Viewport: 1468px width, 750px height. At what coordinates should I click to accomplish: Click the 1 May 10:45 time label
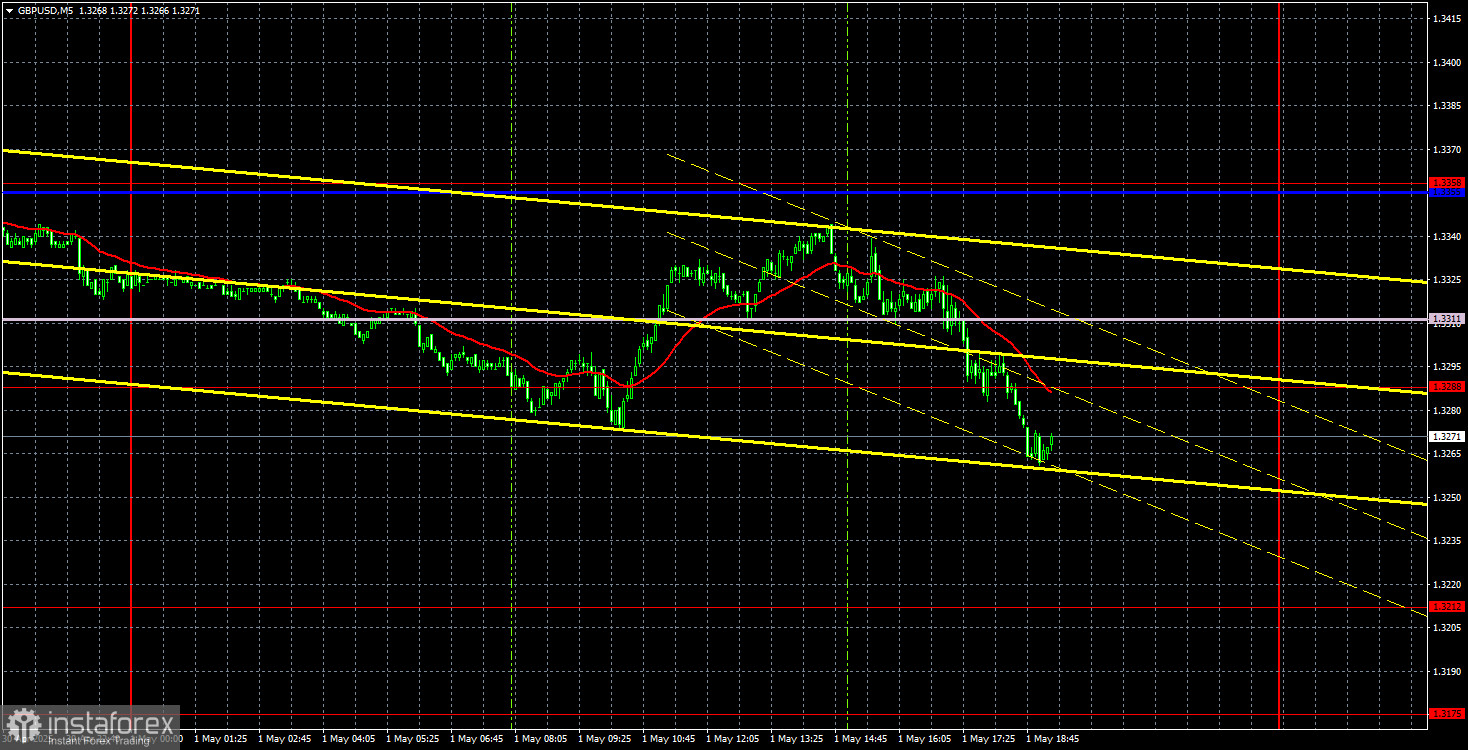coord(668,739)
